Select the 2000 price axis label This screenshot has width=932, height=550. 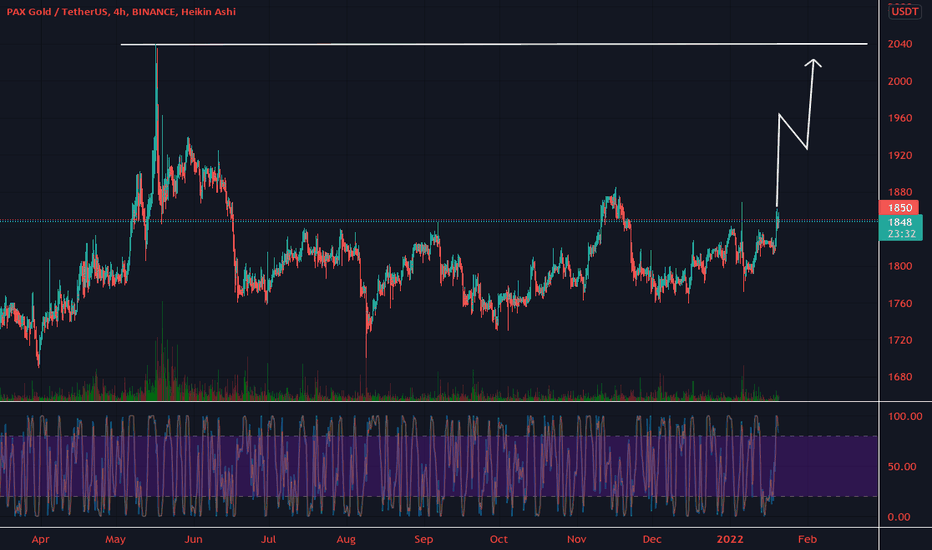899,81
